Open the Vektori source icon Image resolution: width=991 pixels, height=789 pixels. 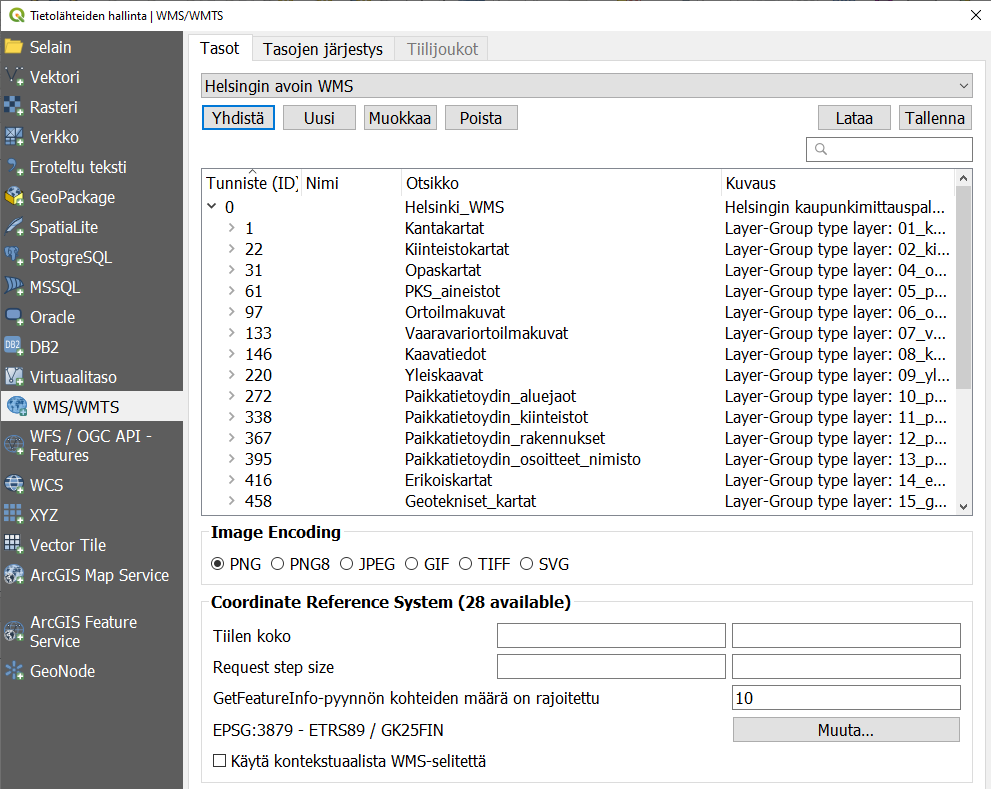pyautogui.click(x=14, y=77)
